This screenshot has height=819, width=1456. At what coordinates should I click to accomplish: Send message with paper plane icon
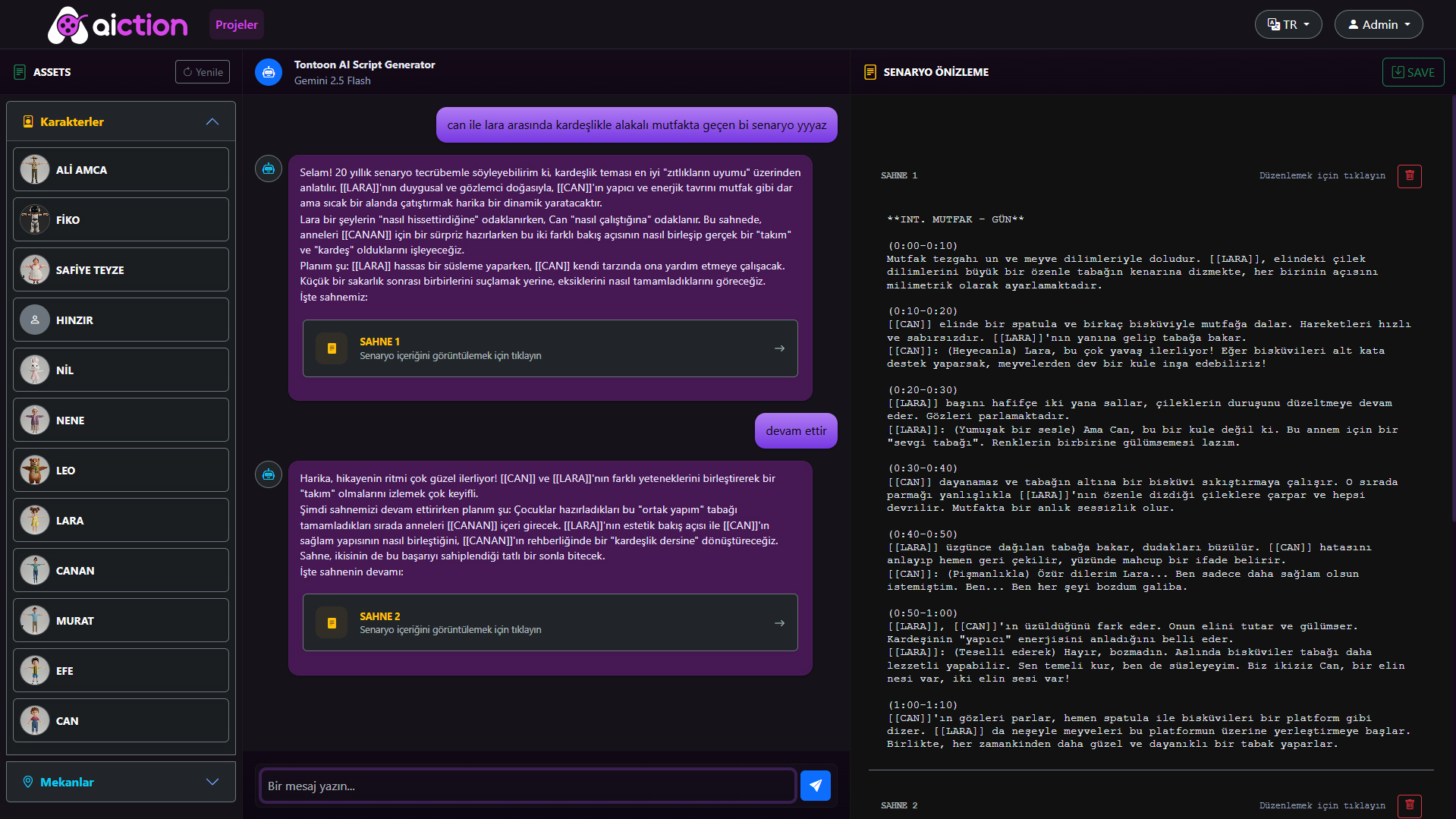pos(815,786)
